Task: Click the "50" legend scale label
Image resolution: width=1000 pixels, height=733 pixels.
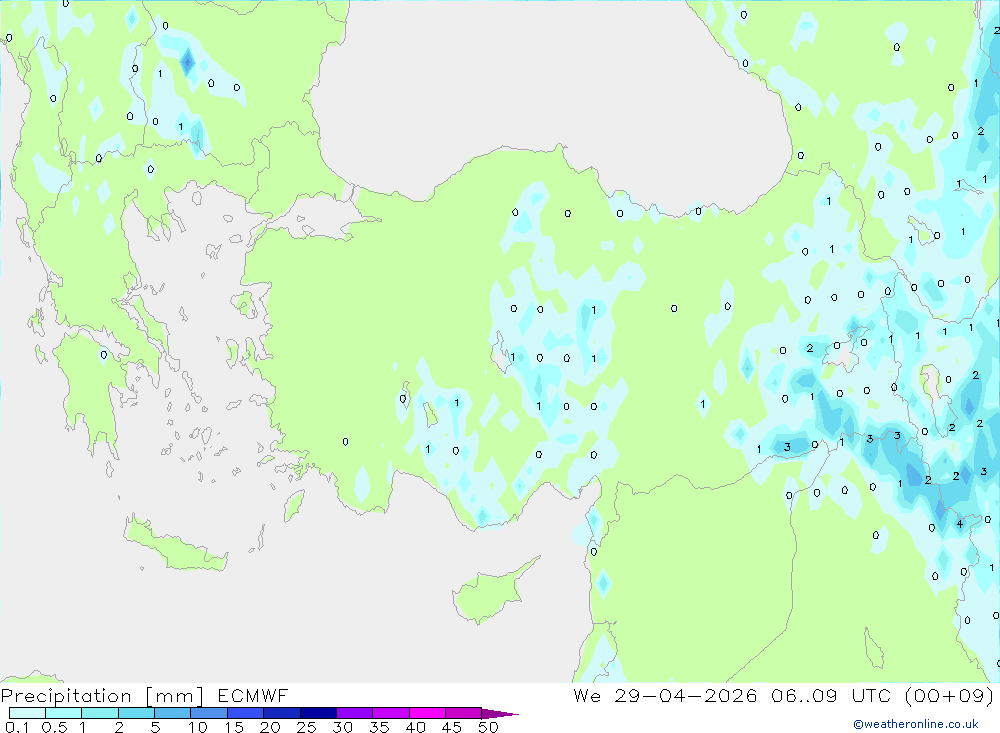Action: click(488, 727)
